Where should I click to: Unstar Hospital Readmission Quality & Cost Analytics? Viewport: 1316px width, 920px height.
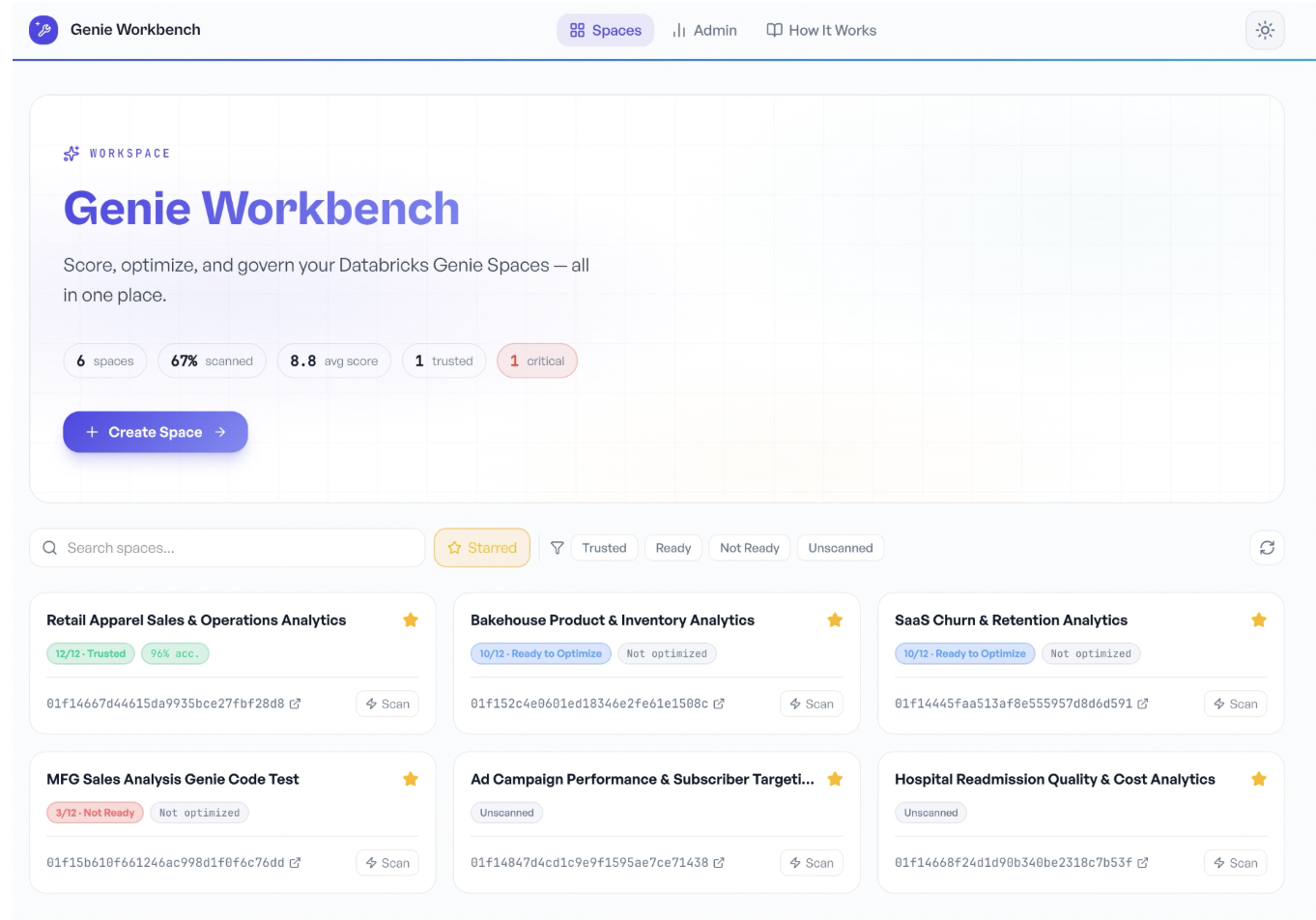click(x=1259, y=779)
